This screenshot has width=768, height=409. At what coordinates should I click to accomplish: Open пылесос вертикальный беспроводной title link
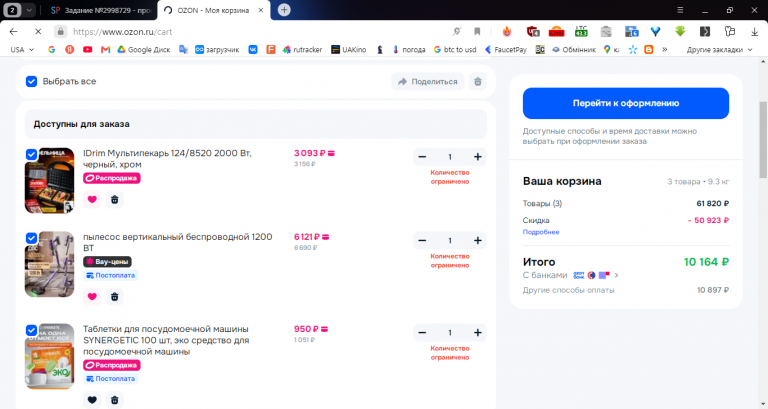[177, 242]
